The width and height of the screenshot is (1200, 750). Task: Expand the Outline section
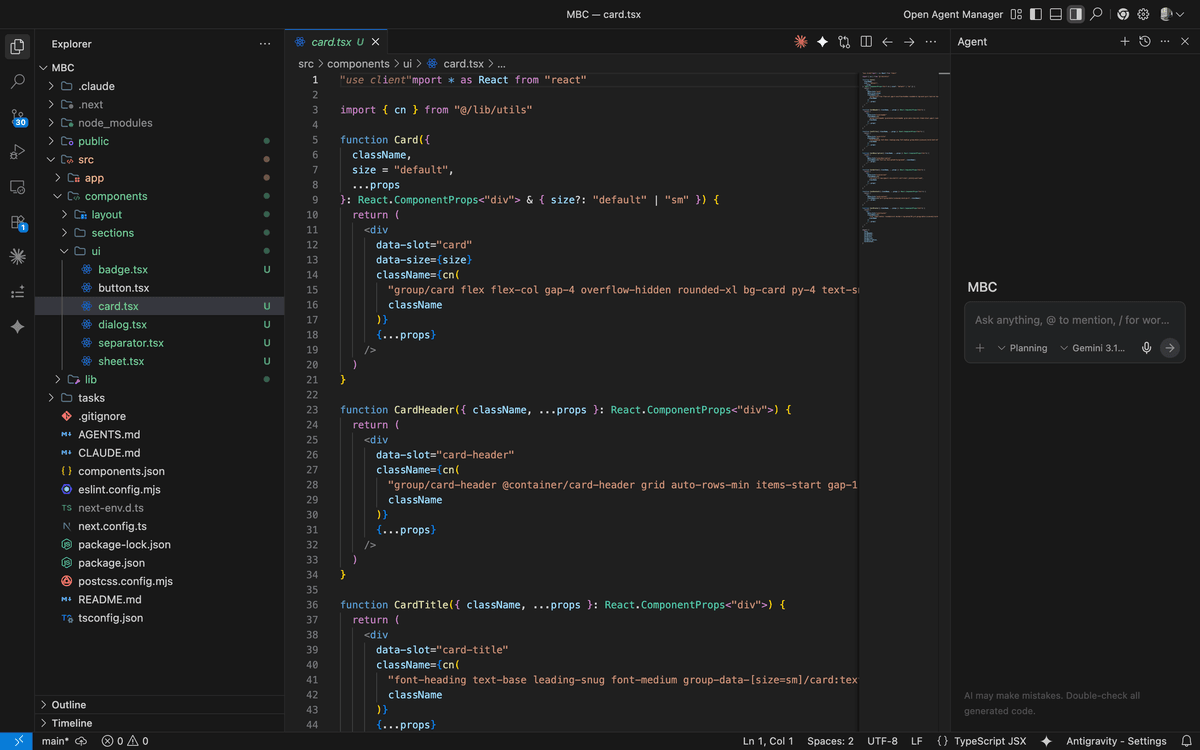(x=69, y=705)
